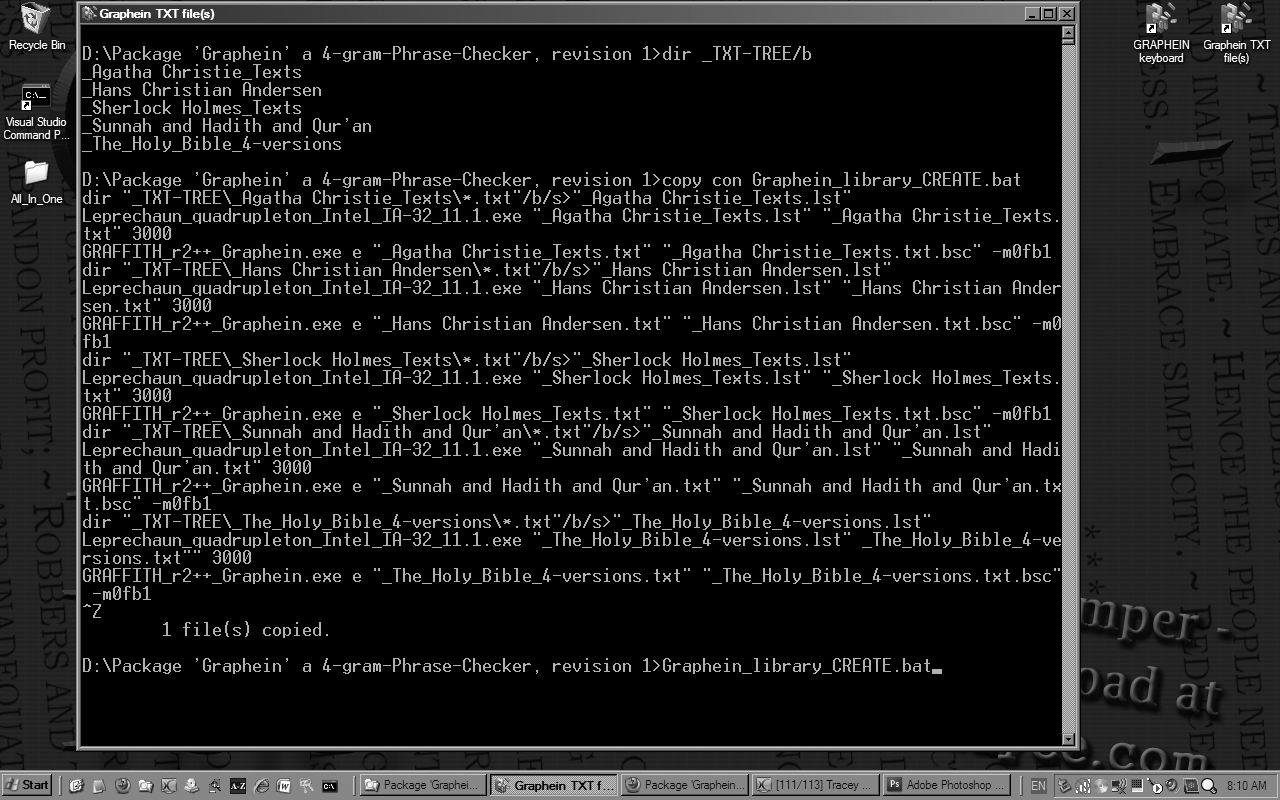
Task: Click console scrollbar up arrow
Action: pyautogui.click(x=1067, y=34)
